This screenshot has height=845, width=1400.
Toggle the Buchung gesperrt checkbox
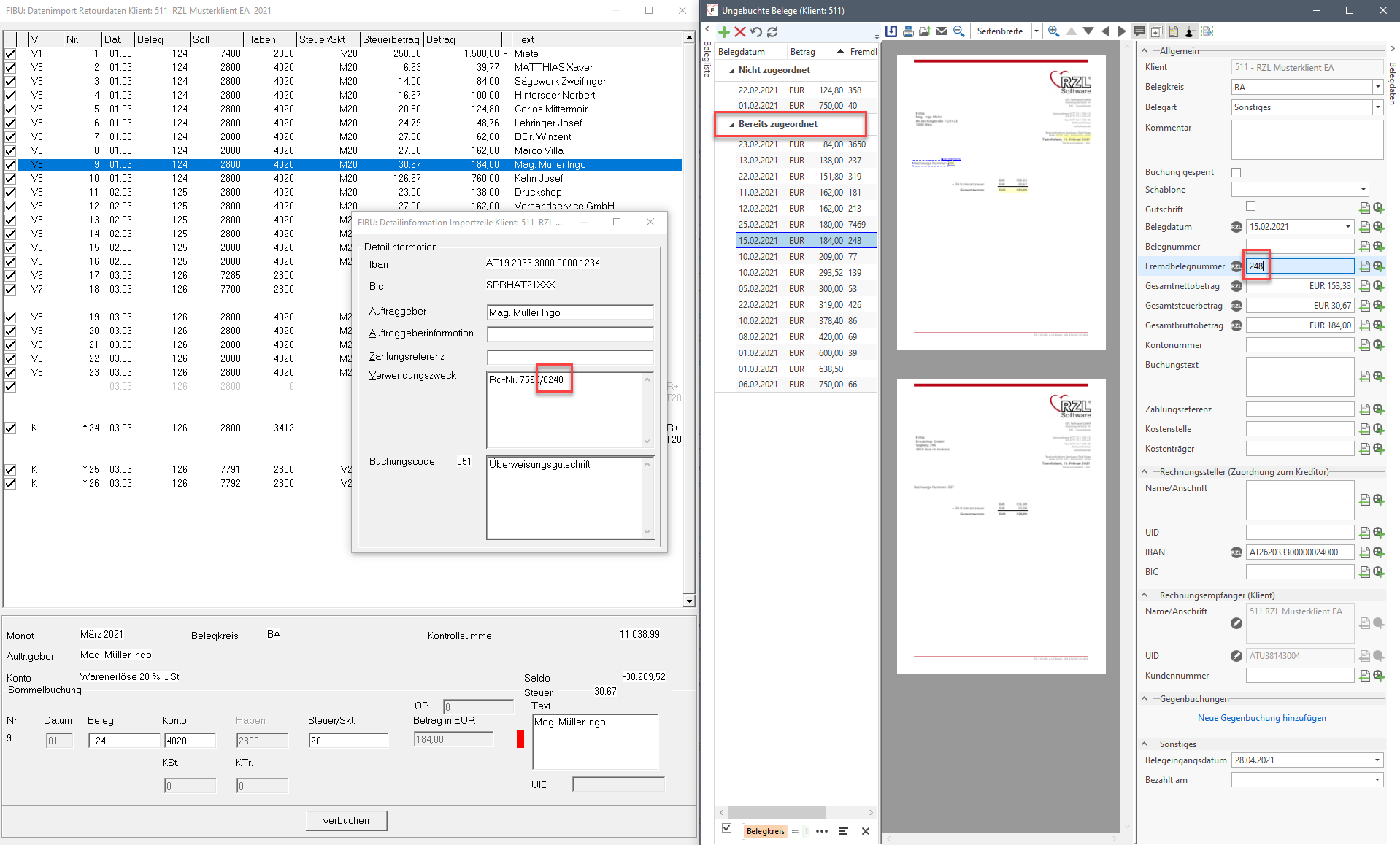[1236, 173]
